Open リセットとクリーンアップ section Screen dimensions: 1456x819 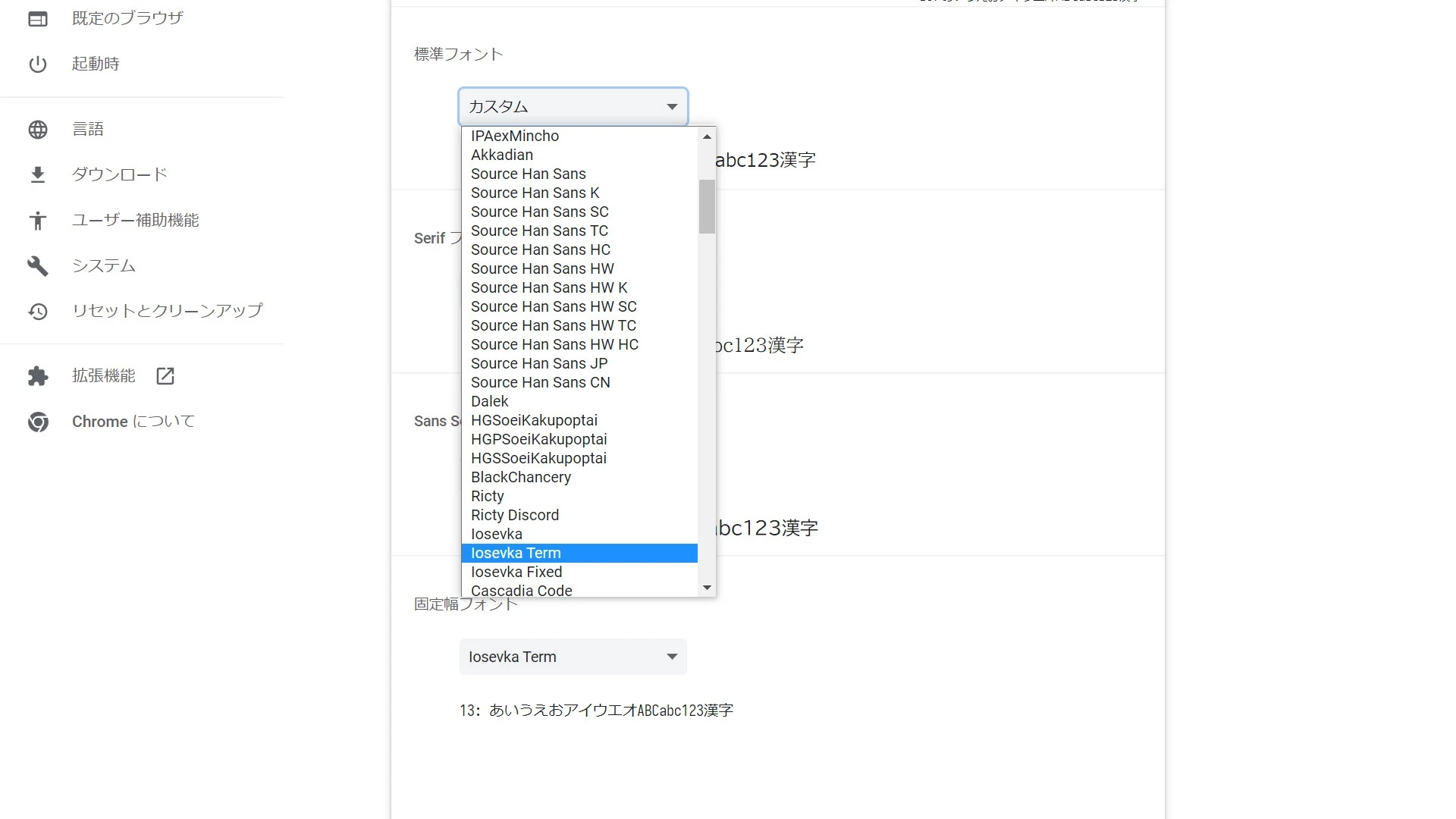[168, 310]
